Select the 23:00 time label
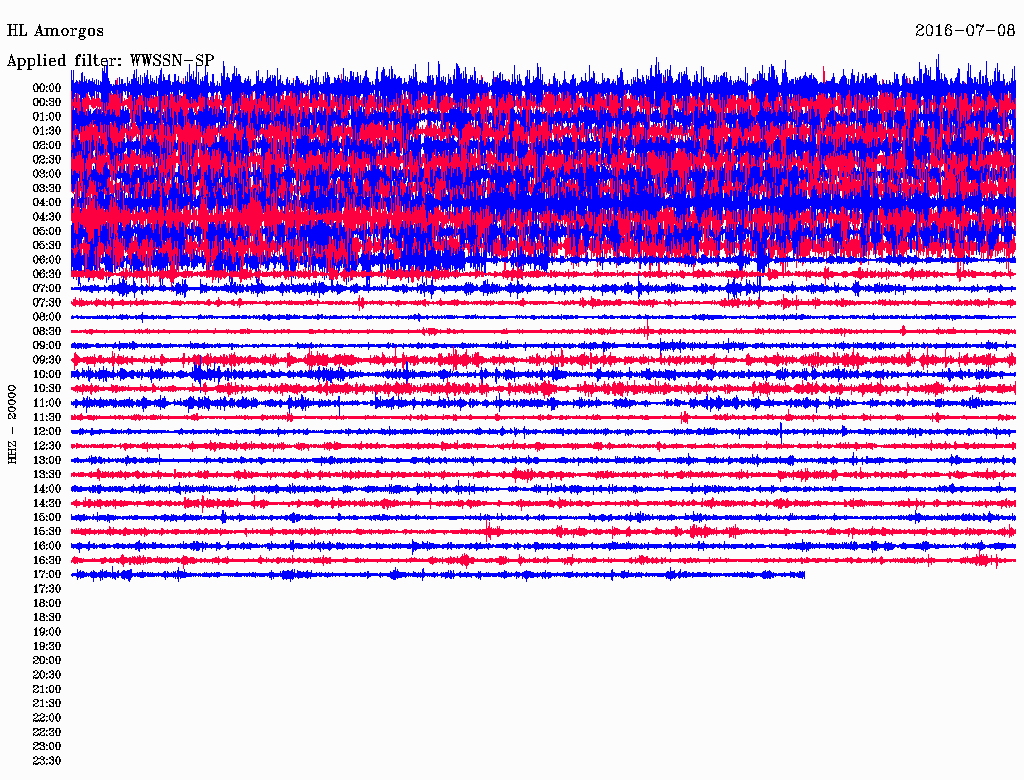The image size is (1024, 780). tap(47, 746)
